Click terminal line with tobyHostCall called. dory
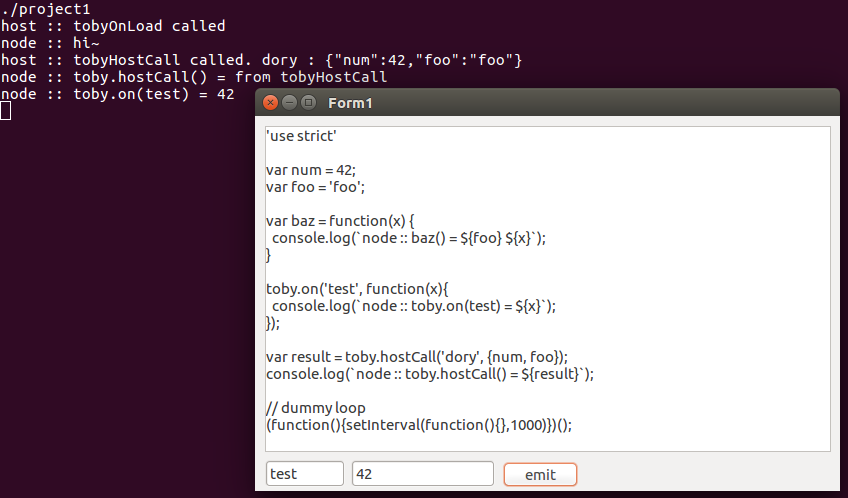Image resolution: width=848 pixels, height=498 pixels. click(x=261, y=60)
